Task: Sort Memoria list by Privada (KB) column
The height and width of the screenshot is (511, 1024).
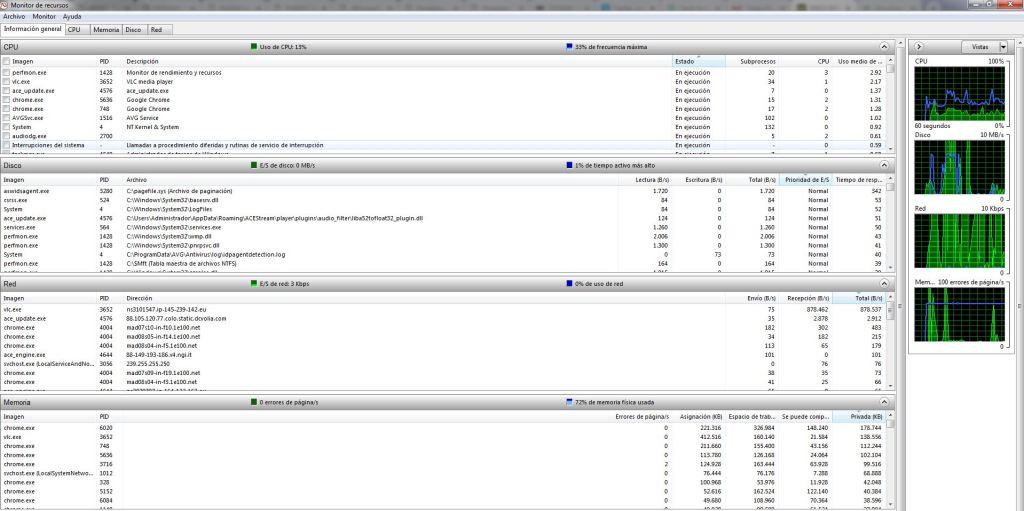Action: pyautogui.click(x=858, y=416)
